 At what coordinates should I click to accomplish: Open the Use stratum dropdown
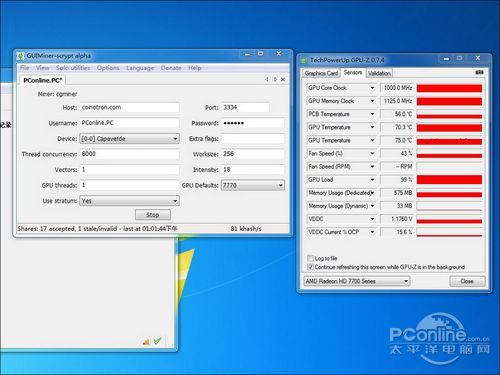coord(129,201)
